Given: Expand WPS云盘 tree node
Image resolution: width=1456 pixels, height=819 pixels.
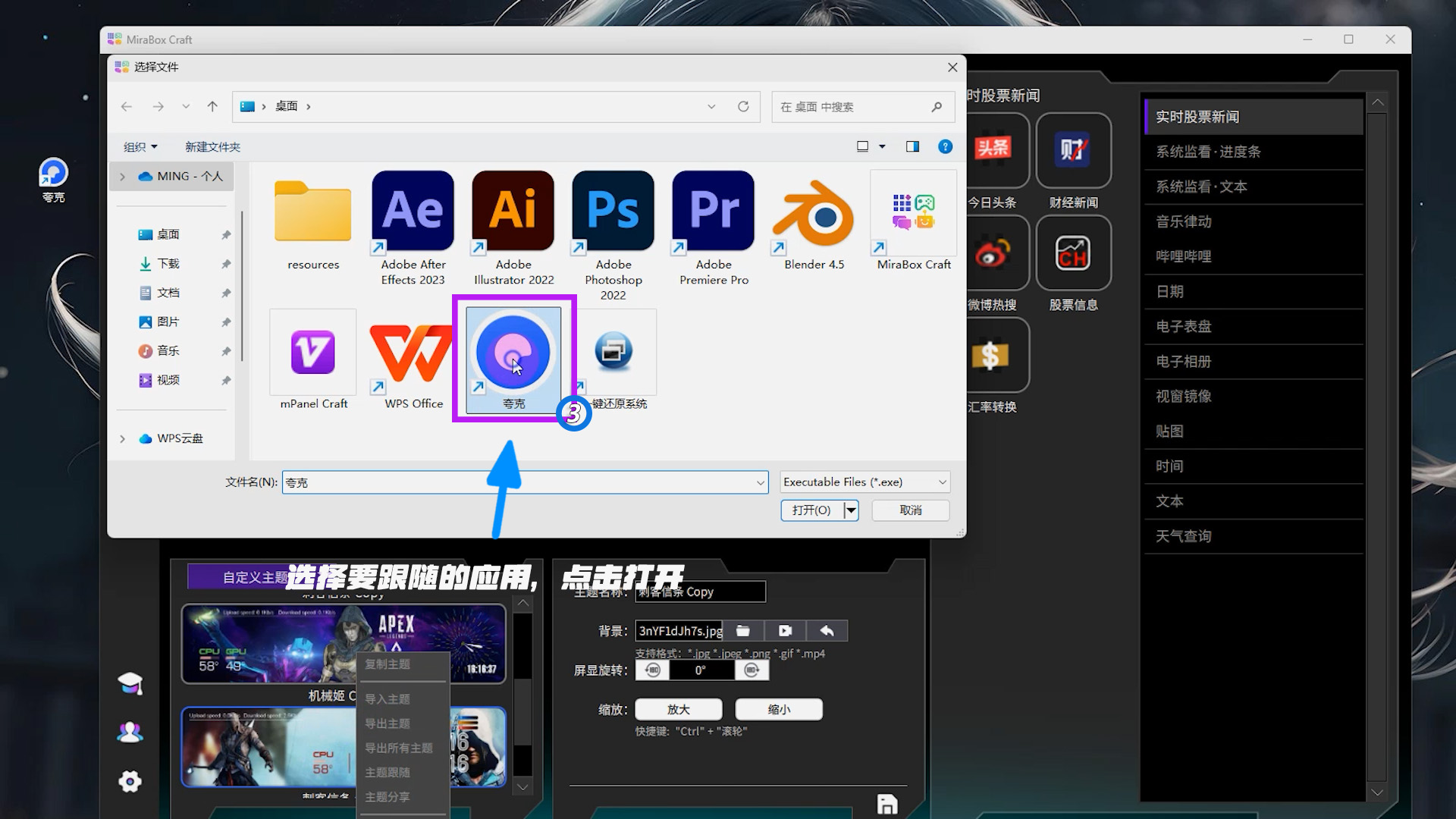Looking at the screenshot, I should (122, 439).
